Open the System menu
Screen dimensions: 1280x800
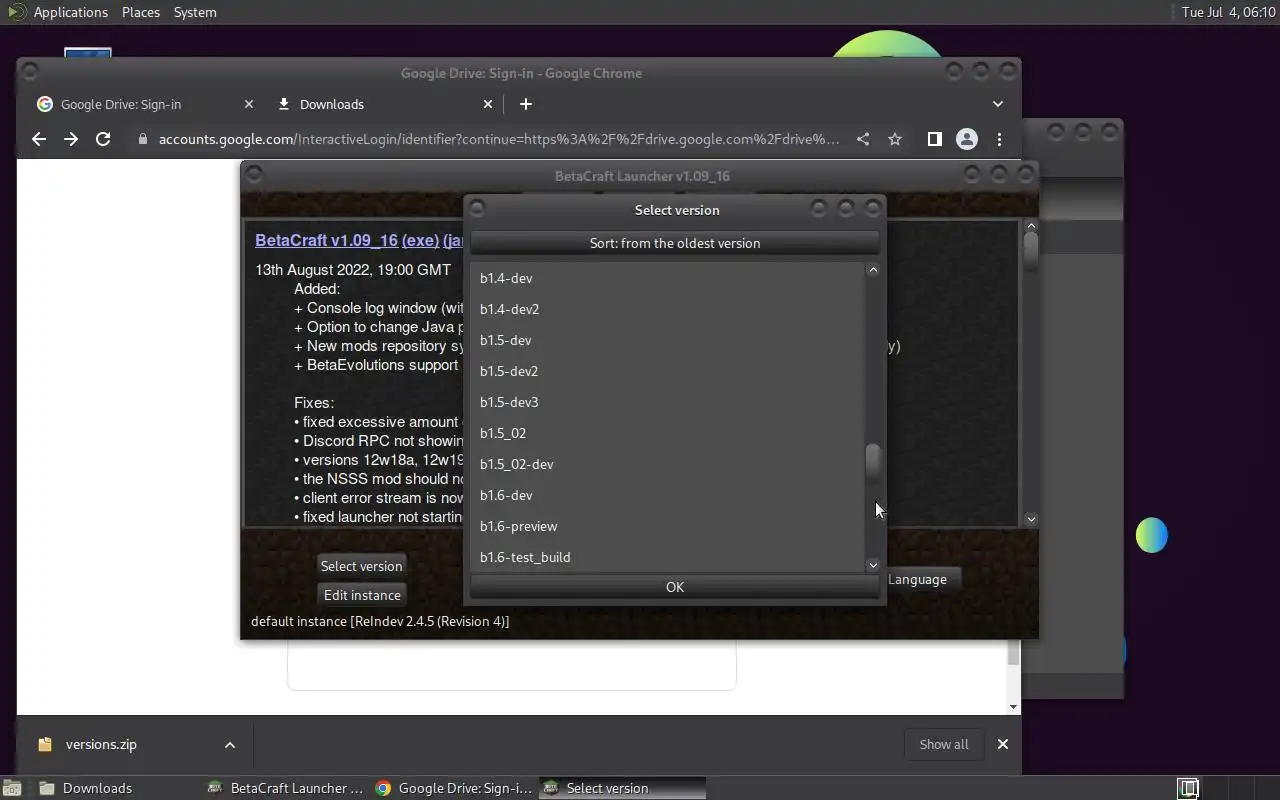coord(195,12)
